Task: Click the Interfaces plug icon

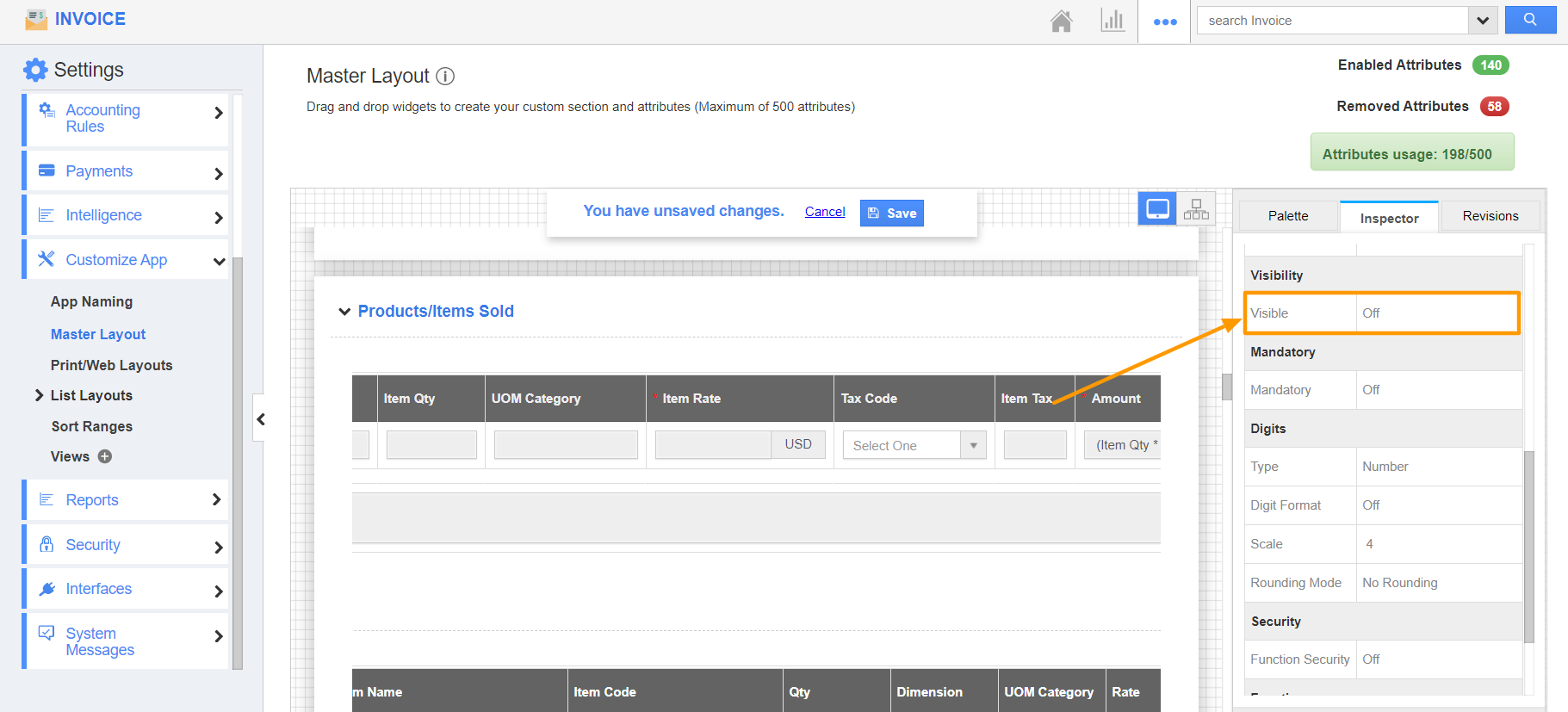Action: 46,589
